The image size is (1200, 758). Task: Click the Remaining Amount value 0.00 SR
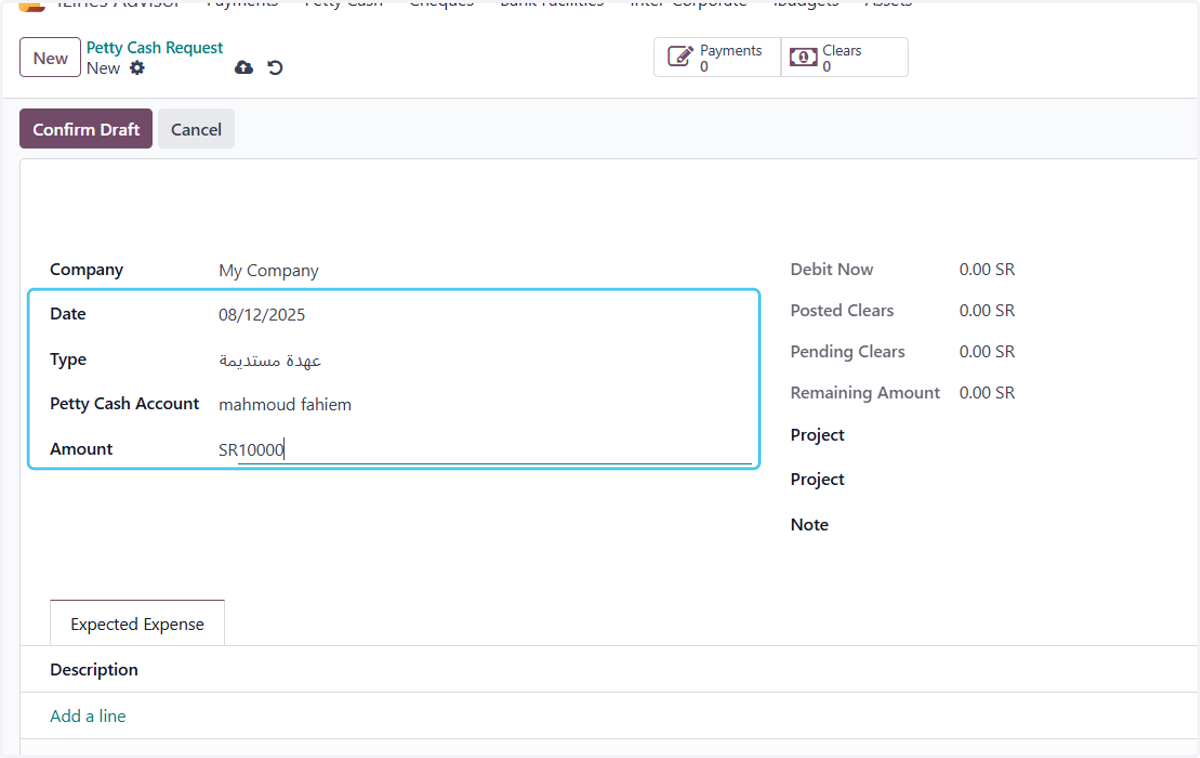click(x=987, y=393)
